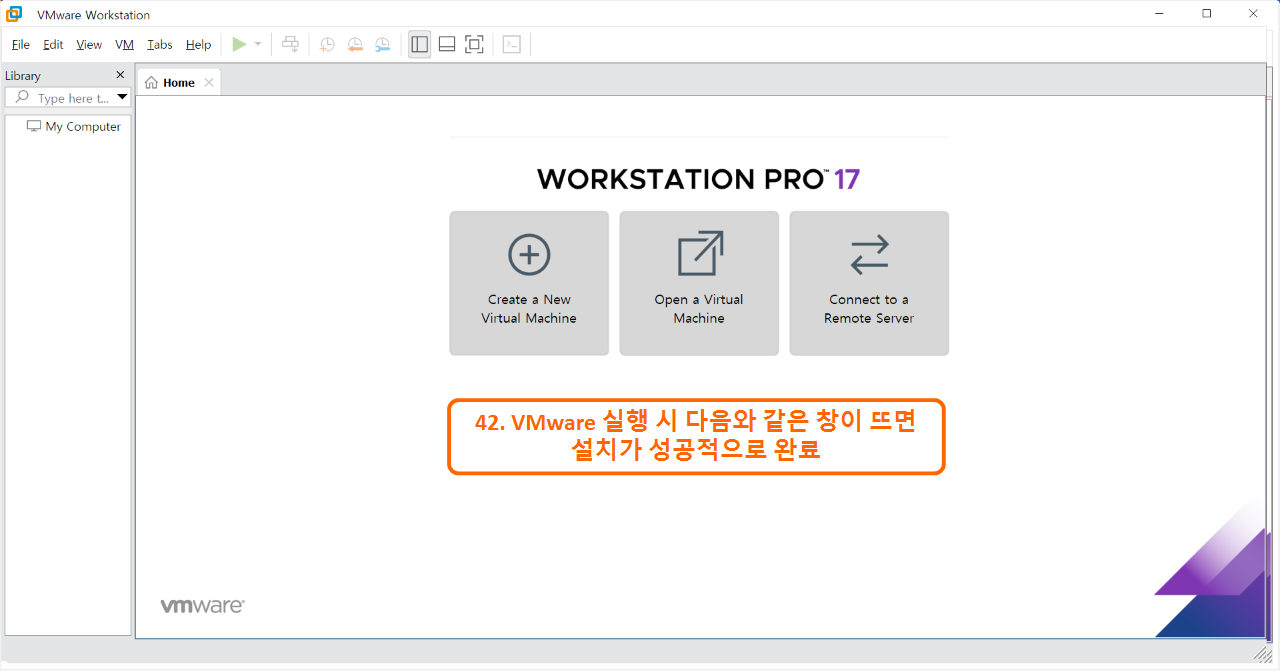
Task: Click the console view toolbar icon
Action: (x=511, y=44)
